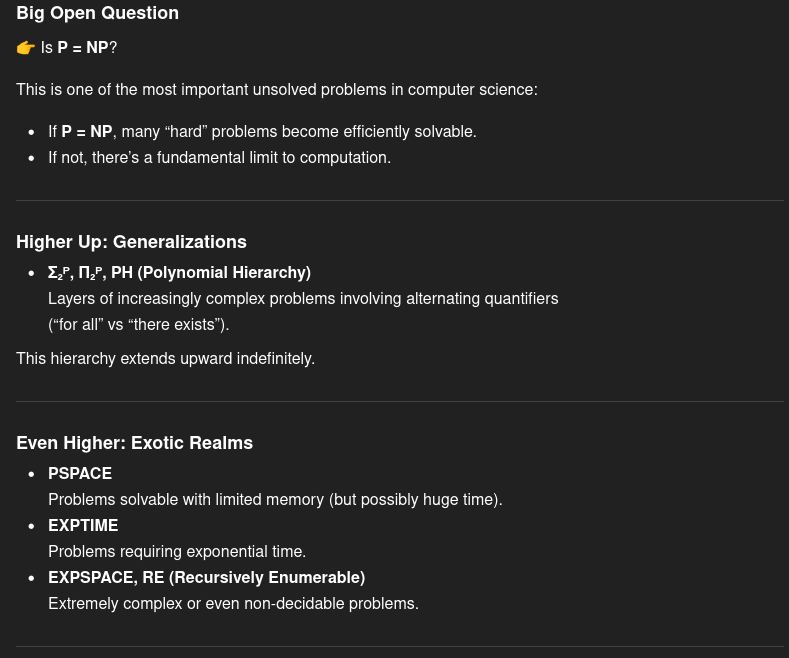Click the "solvable with limited memory" description
The image size is (789, 658).
pyautogui.click(x=275, y=500)
